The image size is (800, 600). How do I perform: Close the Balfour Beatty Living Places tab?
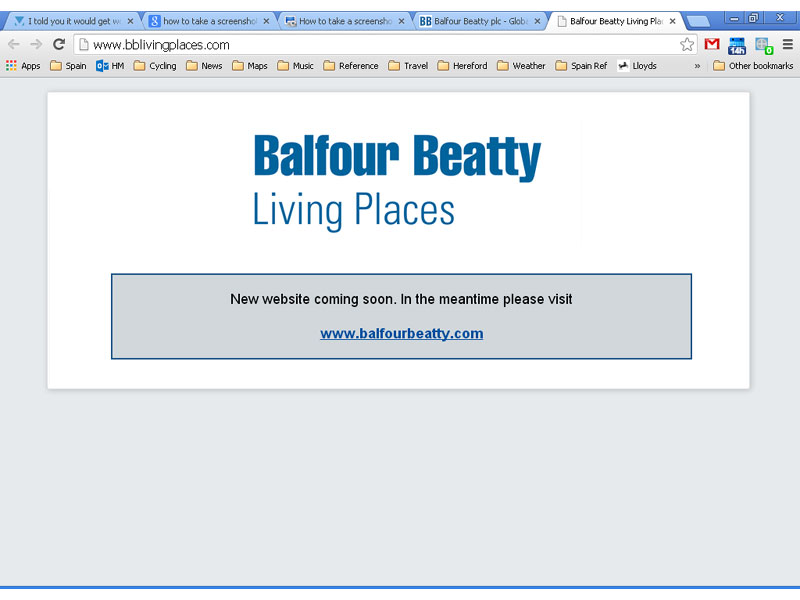[672, 21]
